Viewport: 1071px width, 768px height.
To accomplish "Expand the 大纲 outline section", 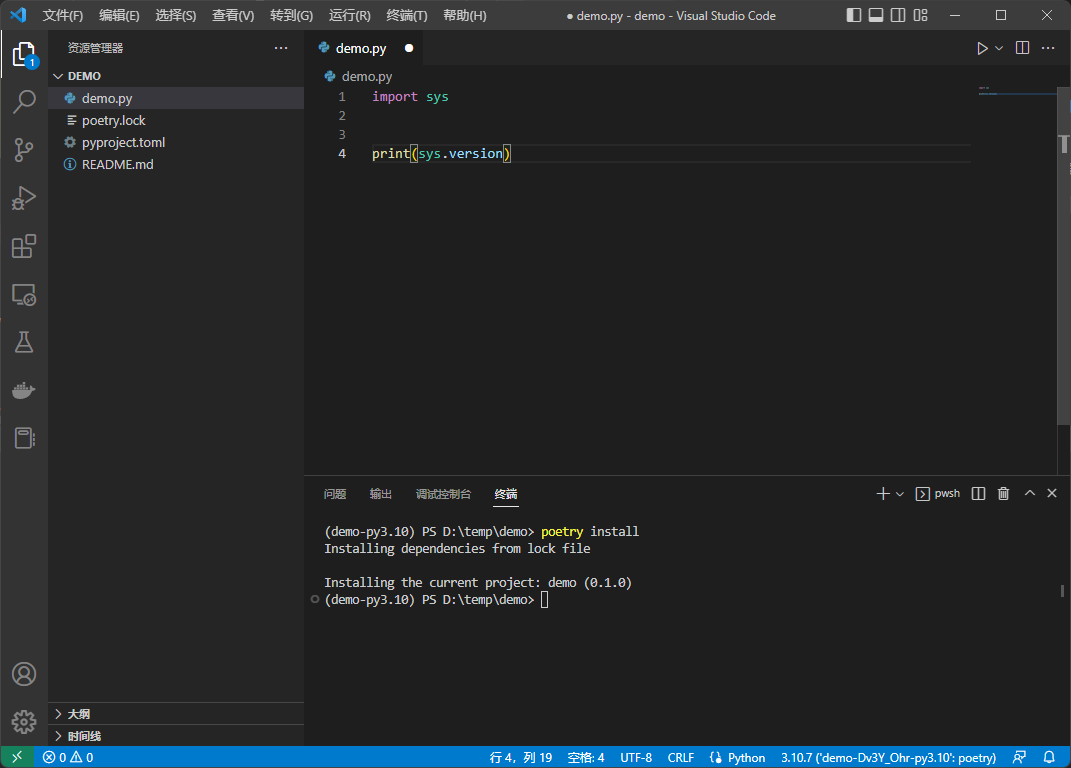I will coord(176,714).
